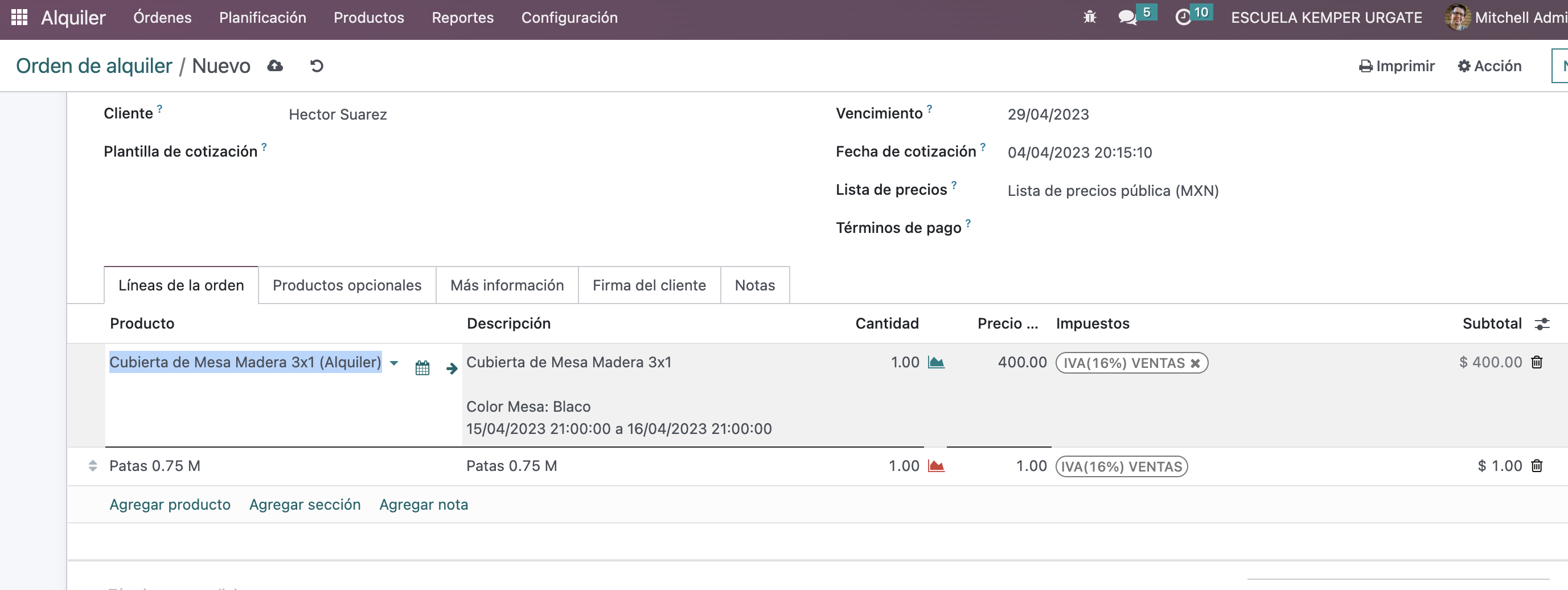Open the Lista de precios selection field

pyautogui.click(x=1113, y=191)
